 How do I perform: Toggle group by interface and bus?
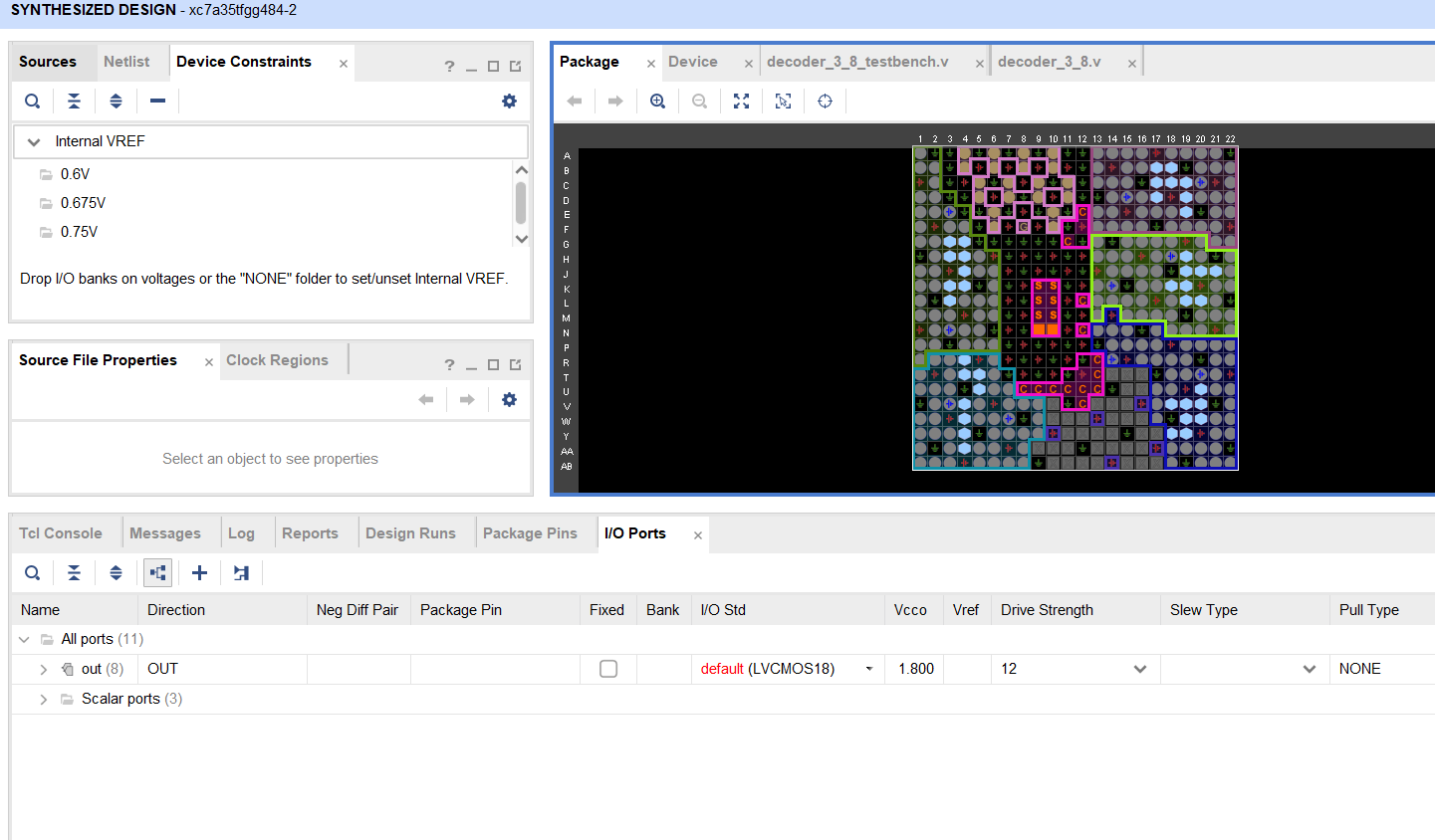click(x=157, y=572)
